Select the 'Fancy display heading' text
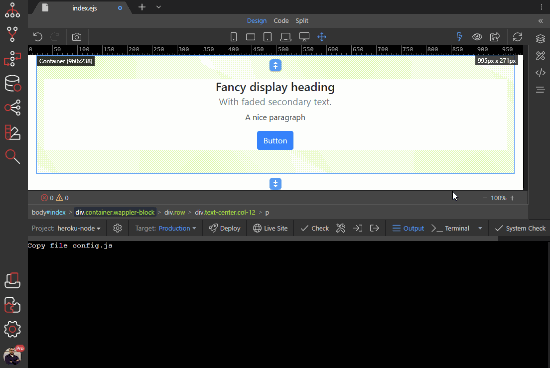This screenshot has height=368, width=550. point(275,87)
